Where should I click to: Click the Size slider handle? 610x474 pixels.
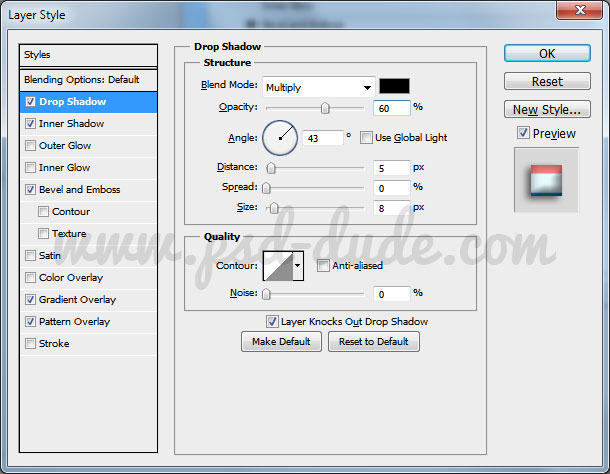click(x=274, y=208)
